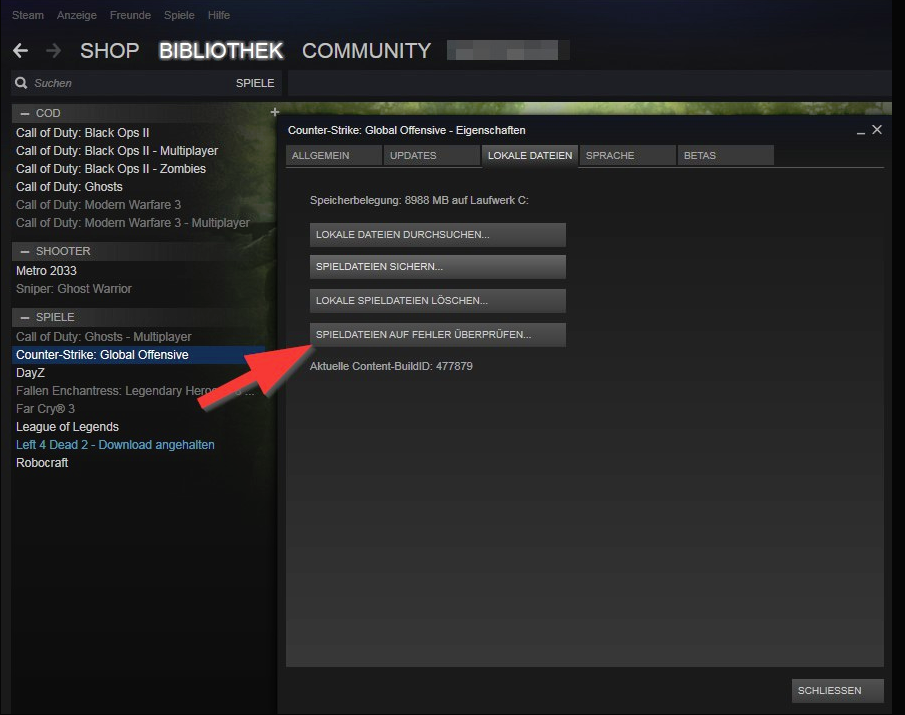
Task: Go forward with the right arrow
Action: pos(53,51)
